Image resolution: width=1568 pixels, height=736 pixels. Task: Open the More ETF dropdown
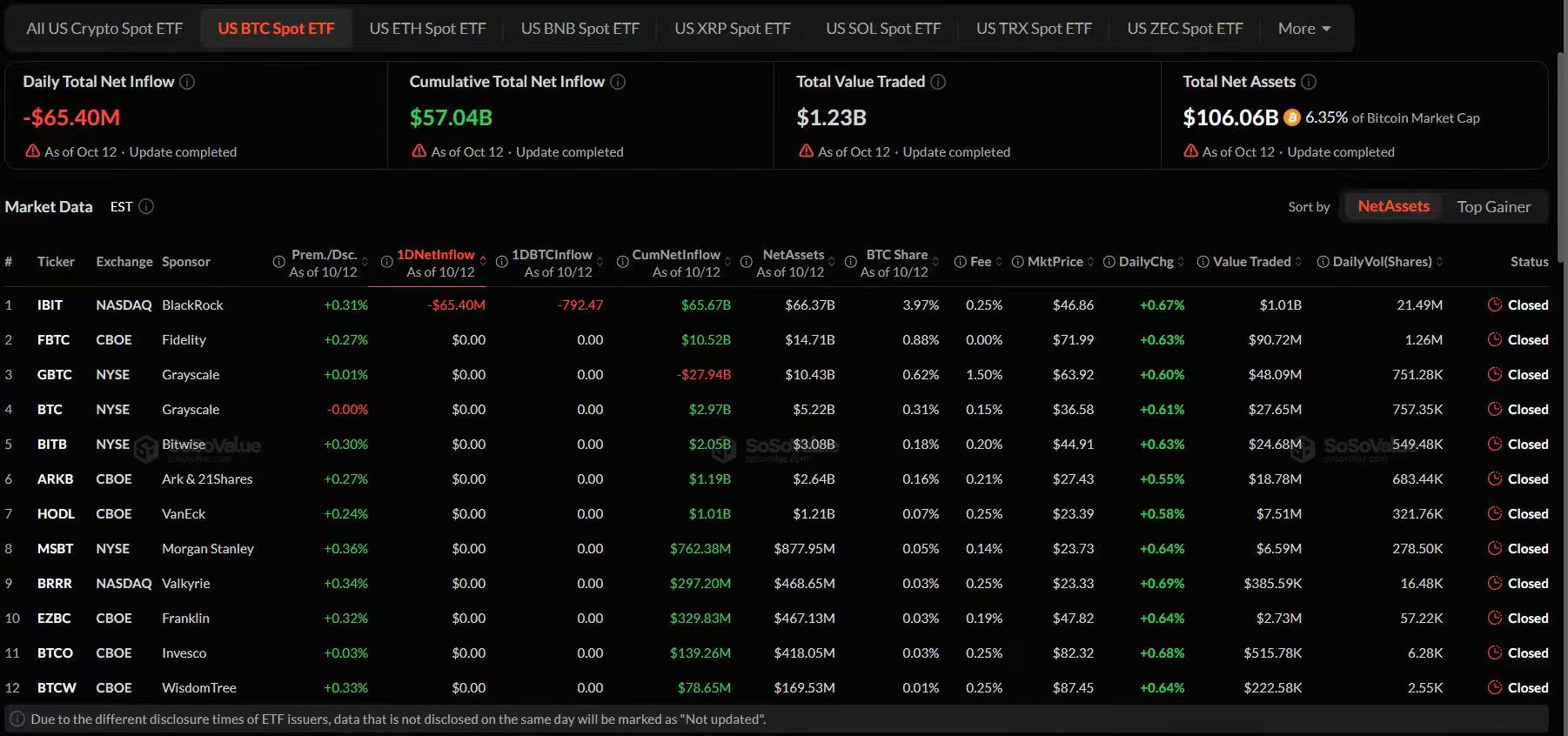pyautogui.click(x=1304, y=29)
